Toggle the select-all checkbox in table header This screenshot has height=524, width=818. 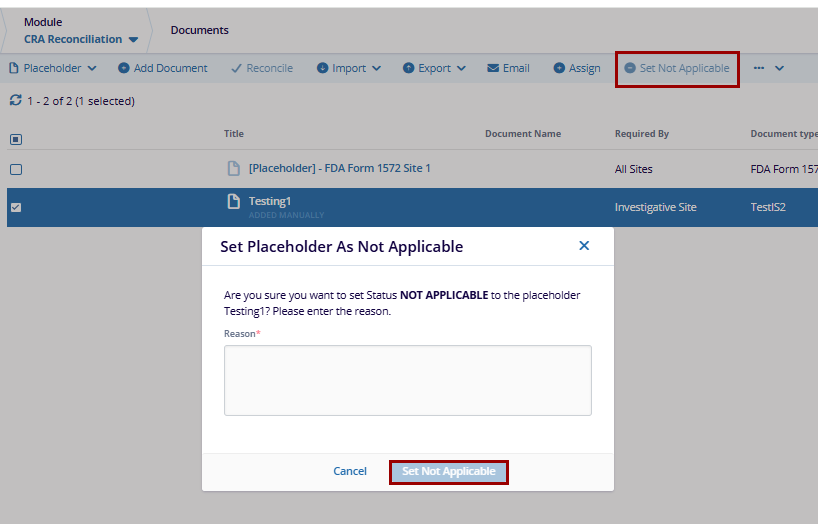point(16,139)
